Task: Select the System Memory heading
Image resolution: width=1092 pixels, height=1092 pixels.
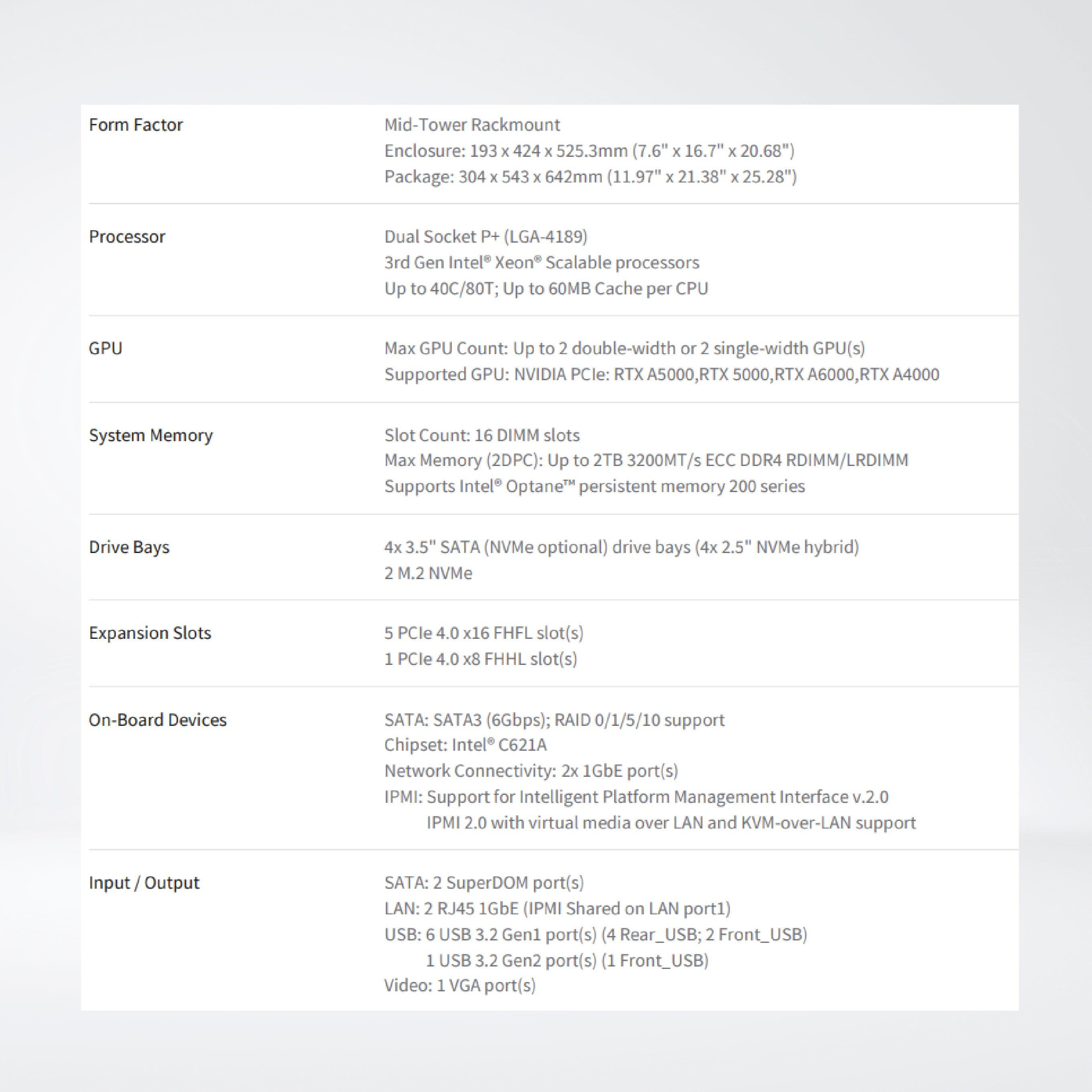Action: 150,435
